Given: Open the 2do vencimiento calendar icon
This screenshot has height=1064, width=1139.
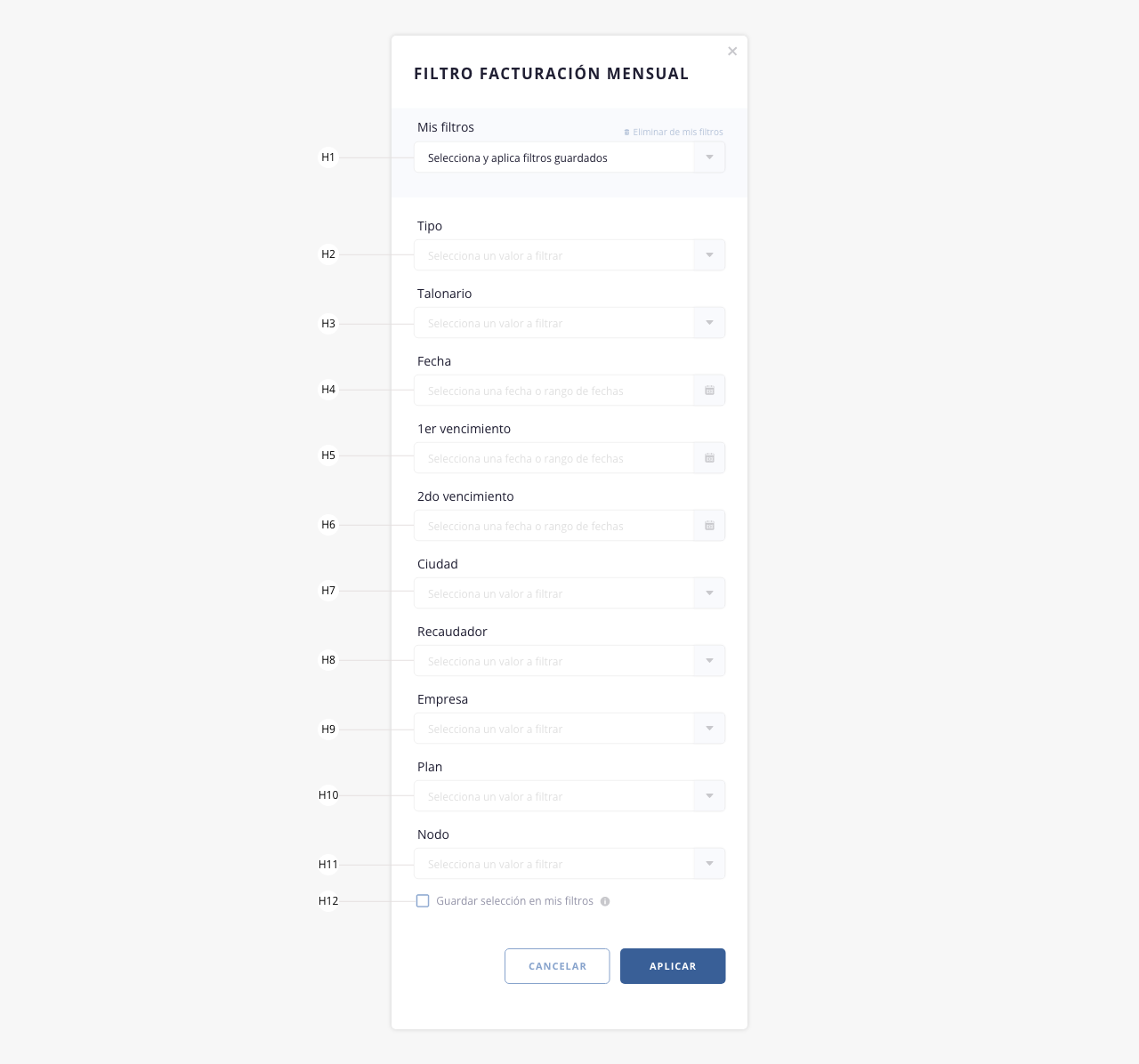Looking at the screenshot, I should click(709, 526).
